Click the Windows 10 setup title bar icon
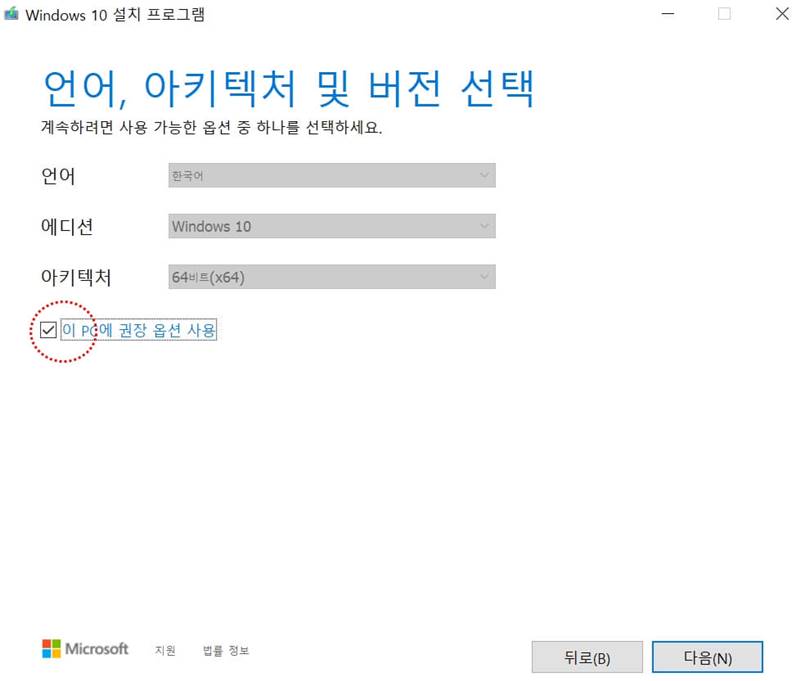 [11, 14]
